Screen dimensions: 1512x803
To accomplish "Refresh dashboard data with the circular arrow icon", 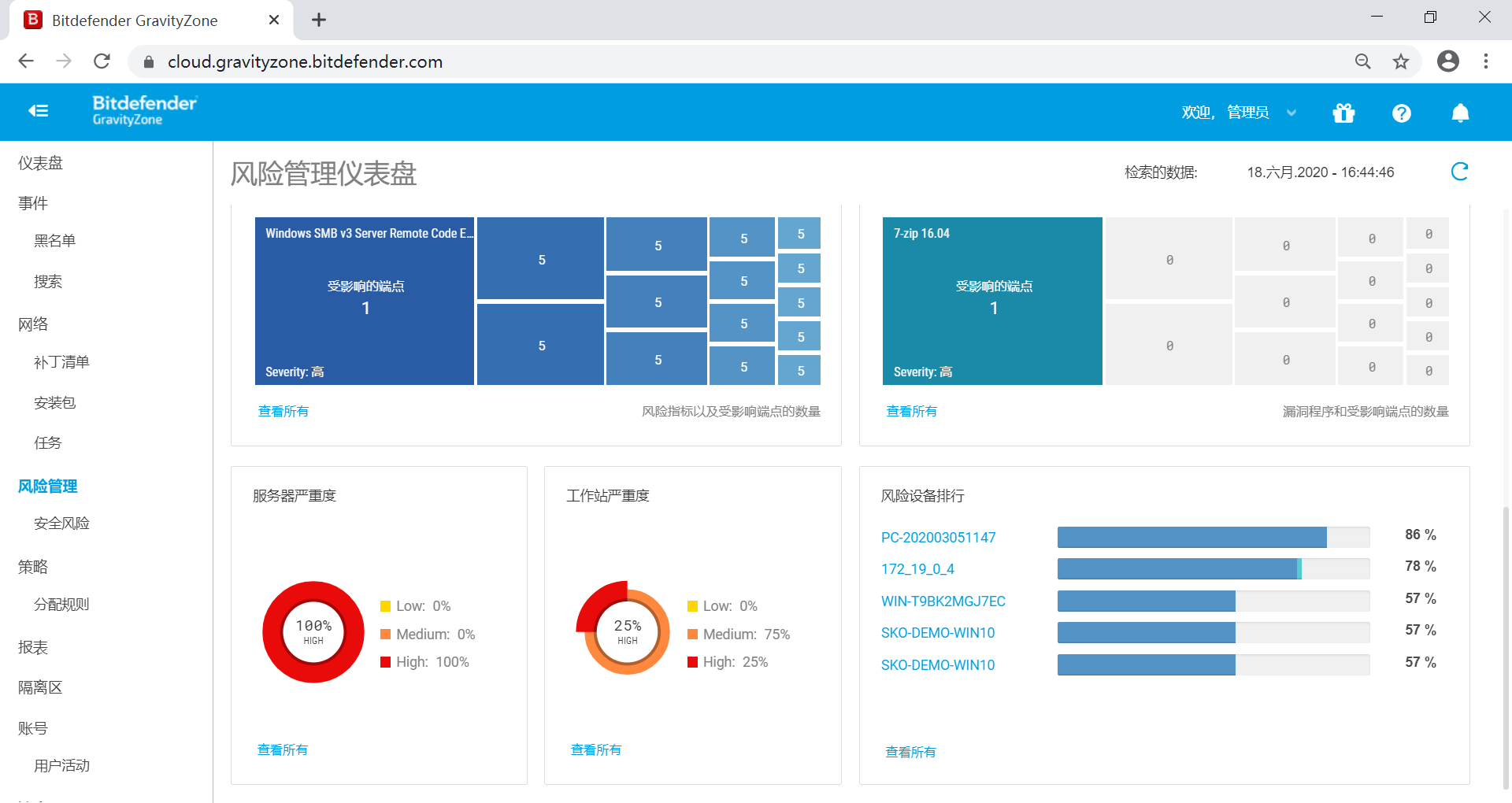I will pyautogui.click(x=1459, y=172).
